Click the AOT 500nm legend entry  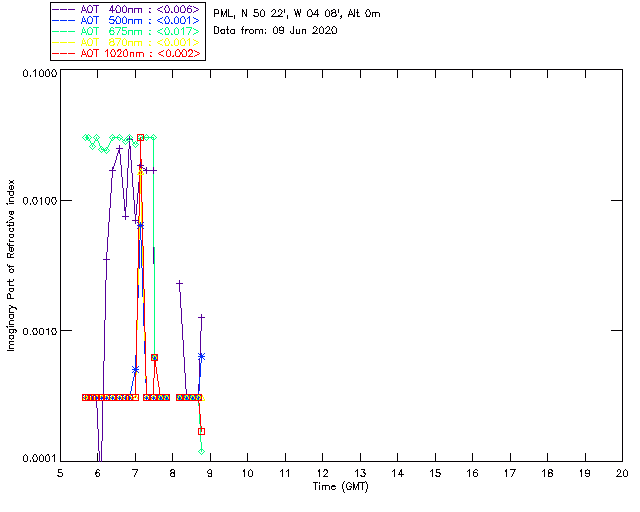[x=128, y=20]
